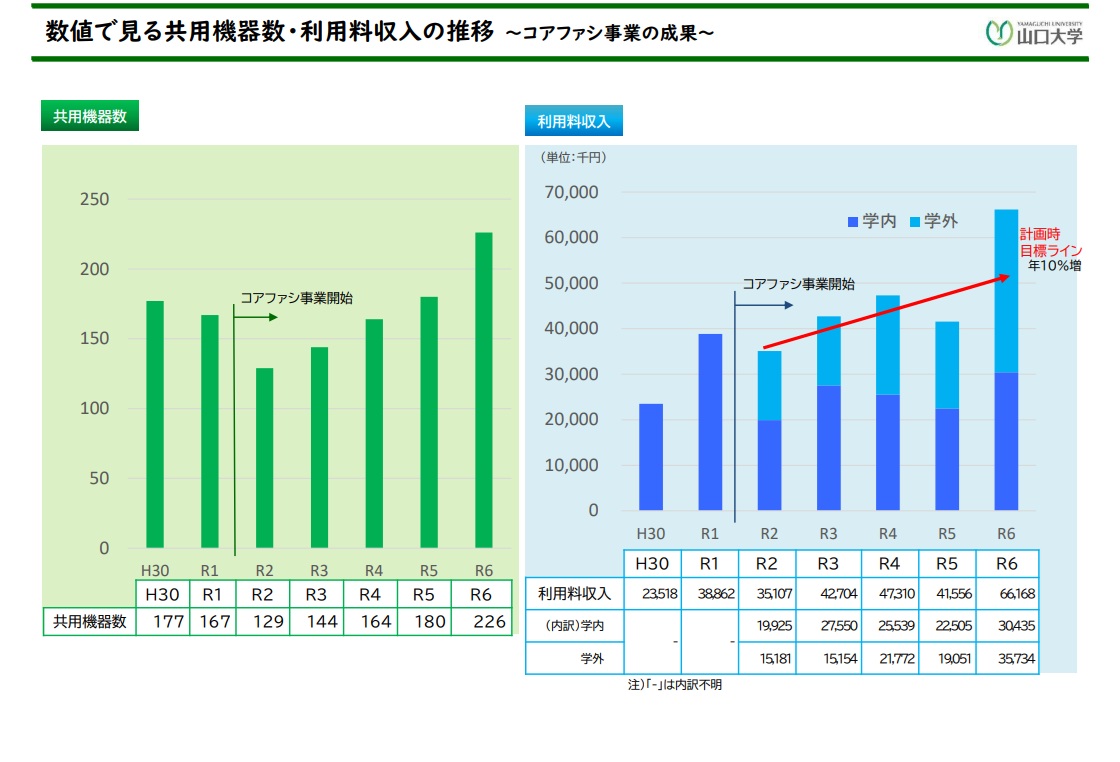Click the green H30 bar in equipment chart
The image size is (1120, 762).
coord(155,424)
